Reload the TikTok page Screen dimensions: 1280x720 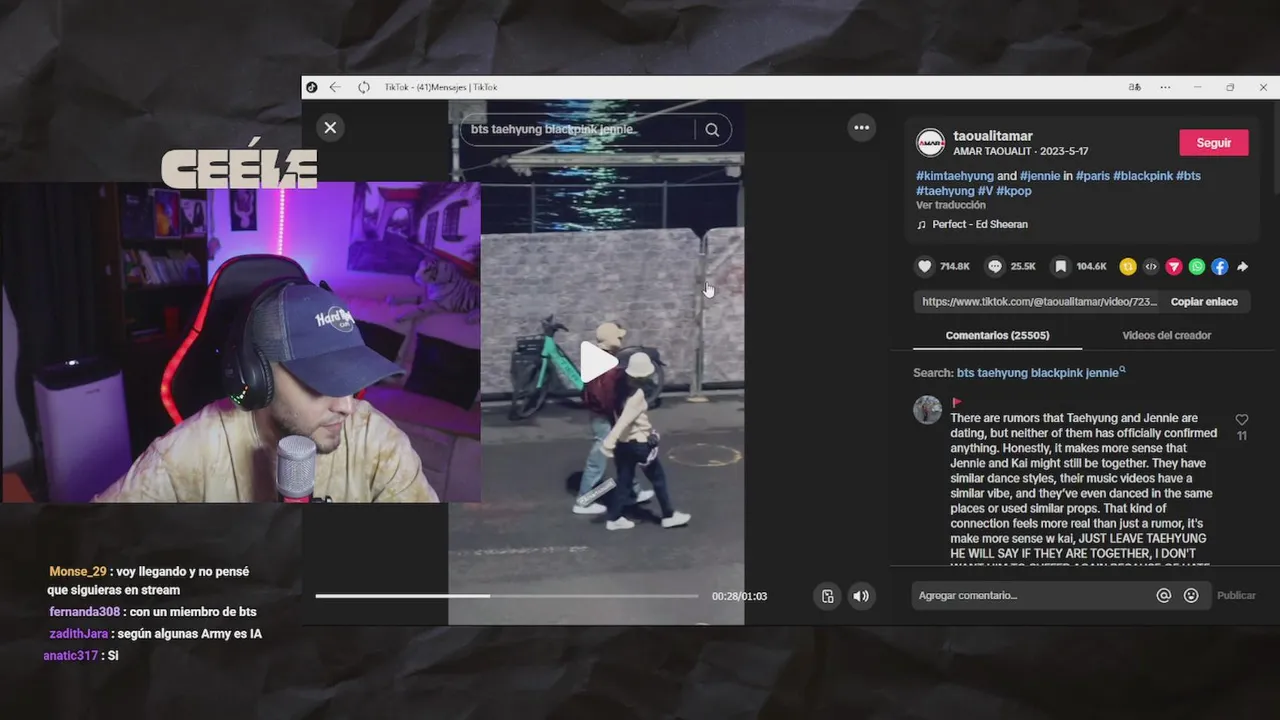[x=363, y=87]
